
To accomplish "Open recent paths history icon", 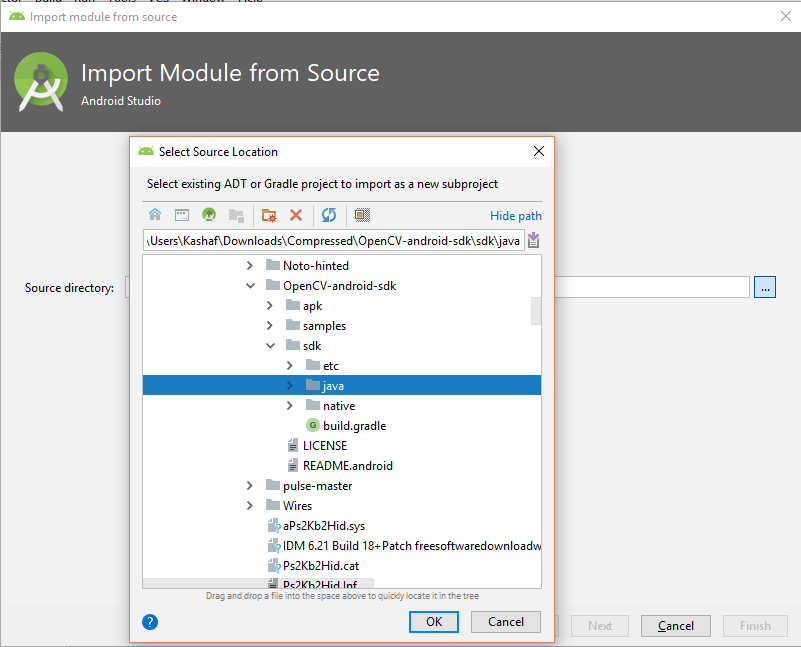I will point(534,240).
